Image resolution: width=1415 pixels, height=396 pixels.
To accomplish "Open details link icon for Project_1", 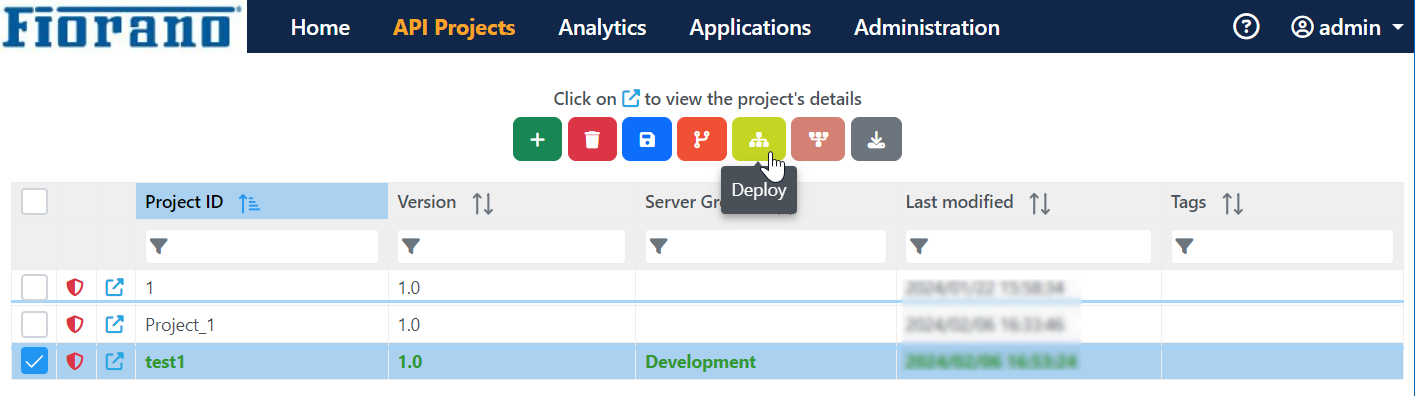I will (x=115, y=324).
